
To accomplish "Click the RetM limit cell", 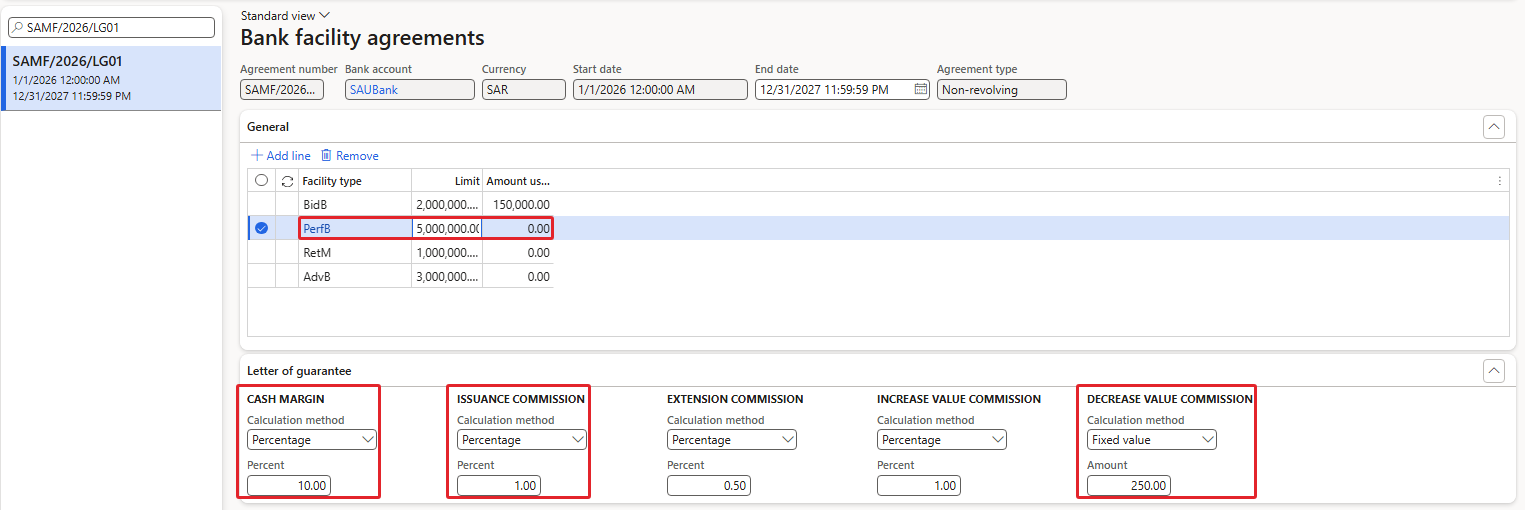I will tap(447, 252).
